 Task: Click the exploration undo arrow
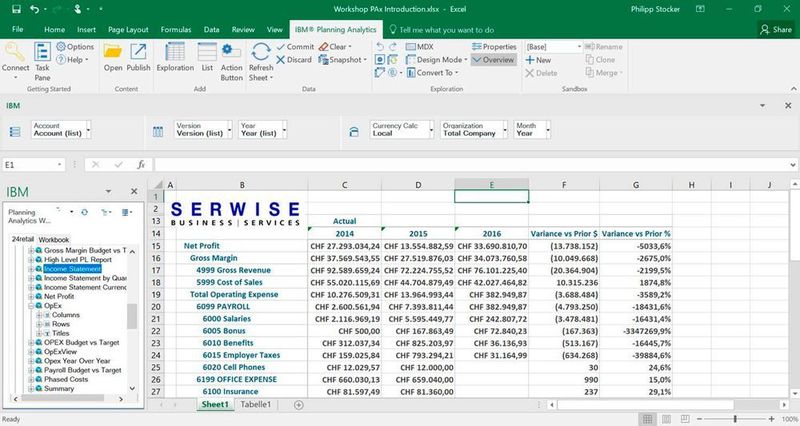(380, 46)
